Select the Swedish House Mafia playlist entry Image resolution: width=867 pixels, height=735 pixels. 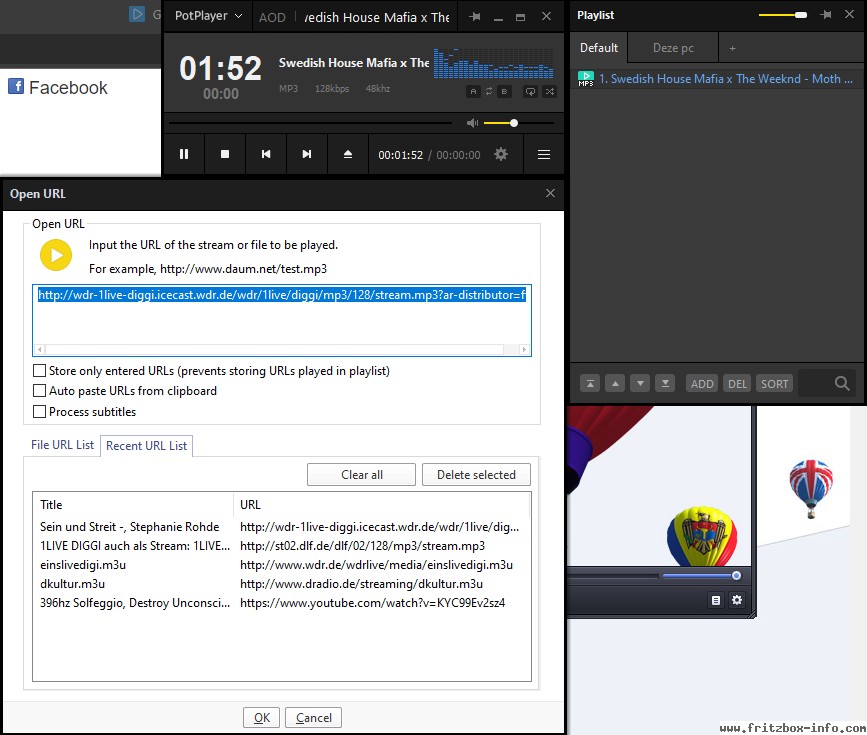(x=717, y=79)
